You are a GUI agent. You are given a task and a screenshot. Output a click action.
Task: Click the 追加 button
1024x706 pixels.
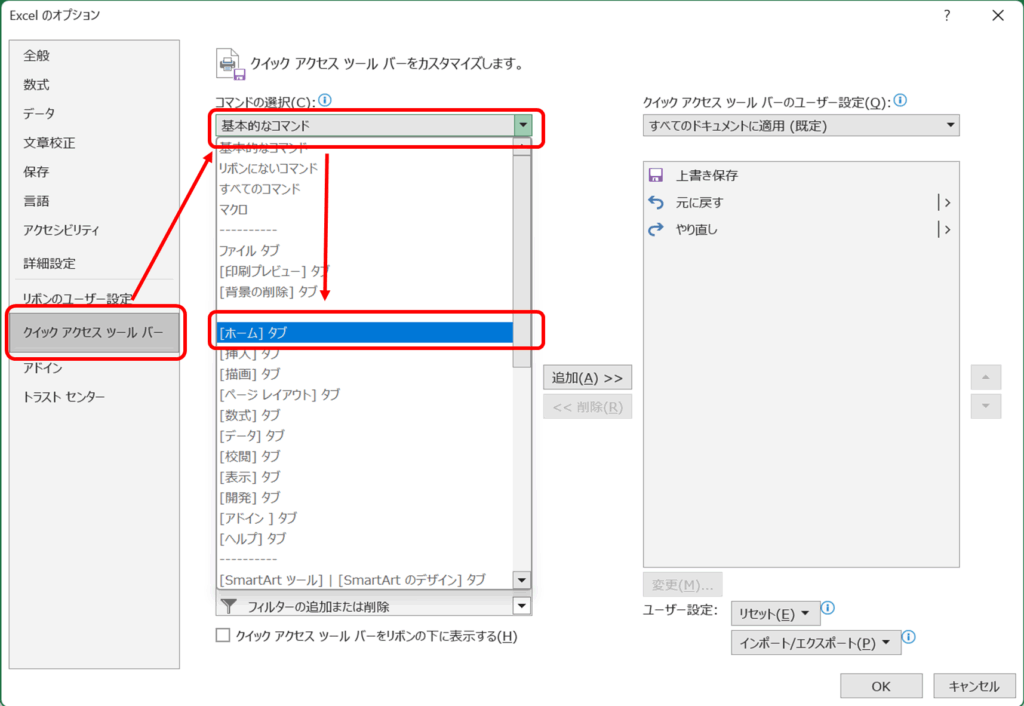coord(587,378)
